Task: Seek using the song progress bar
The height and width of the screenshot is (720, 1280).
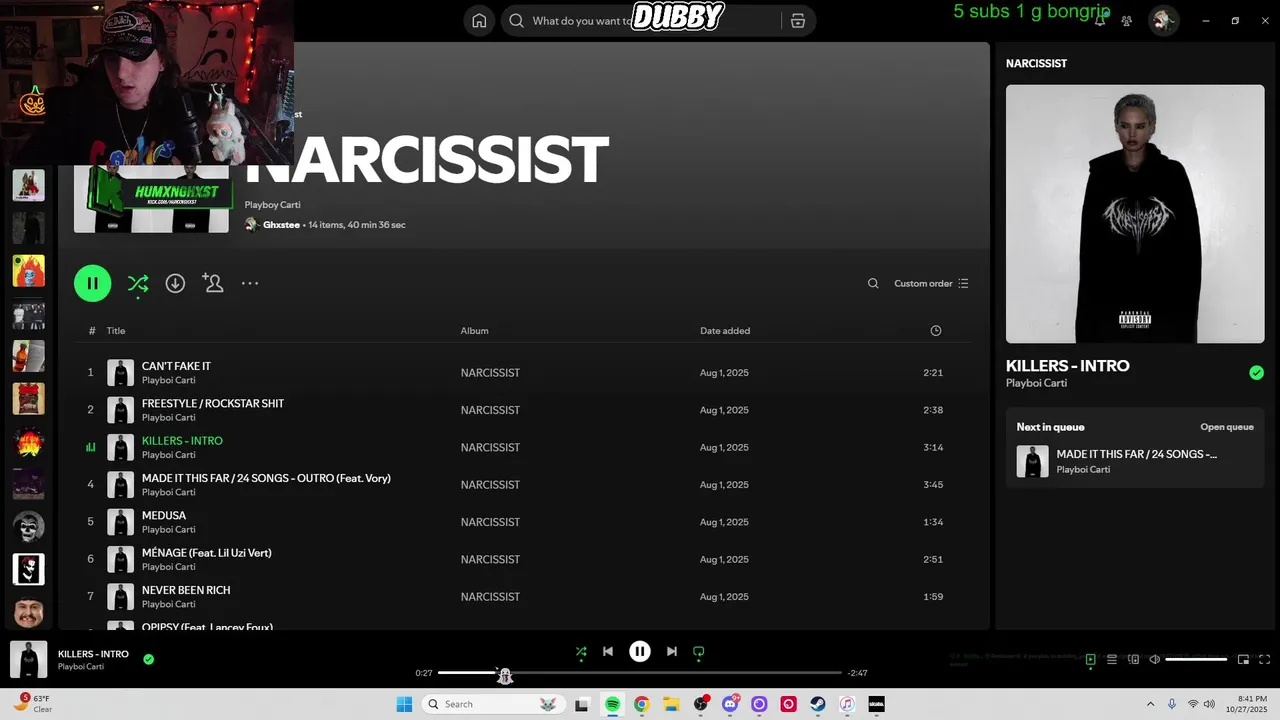Action: click(x=640, y=673)
